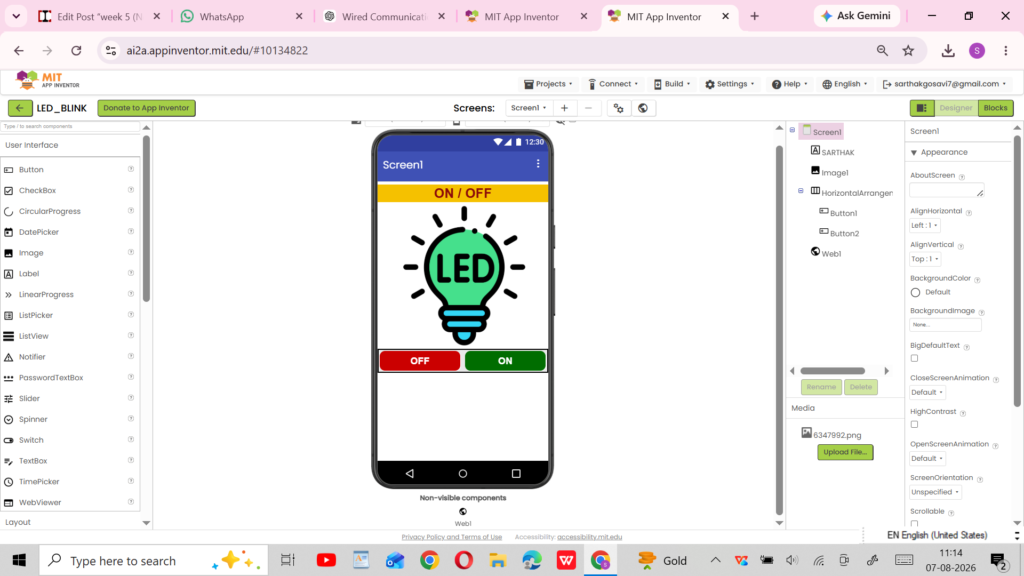
Task: Tap the phone preview recents square
Action: point(516,473)
